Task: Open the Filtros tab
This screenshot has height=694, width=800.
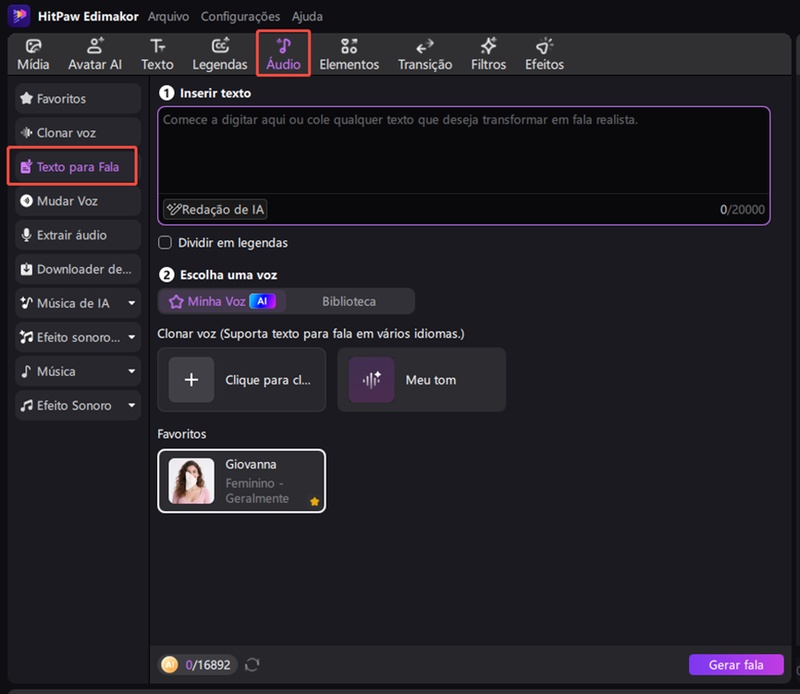Action: point(488,54)
